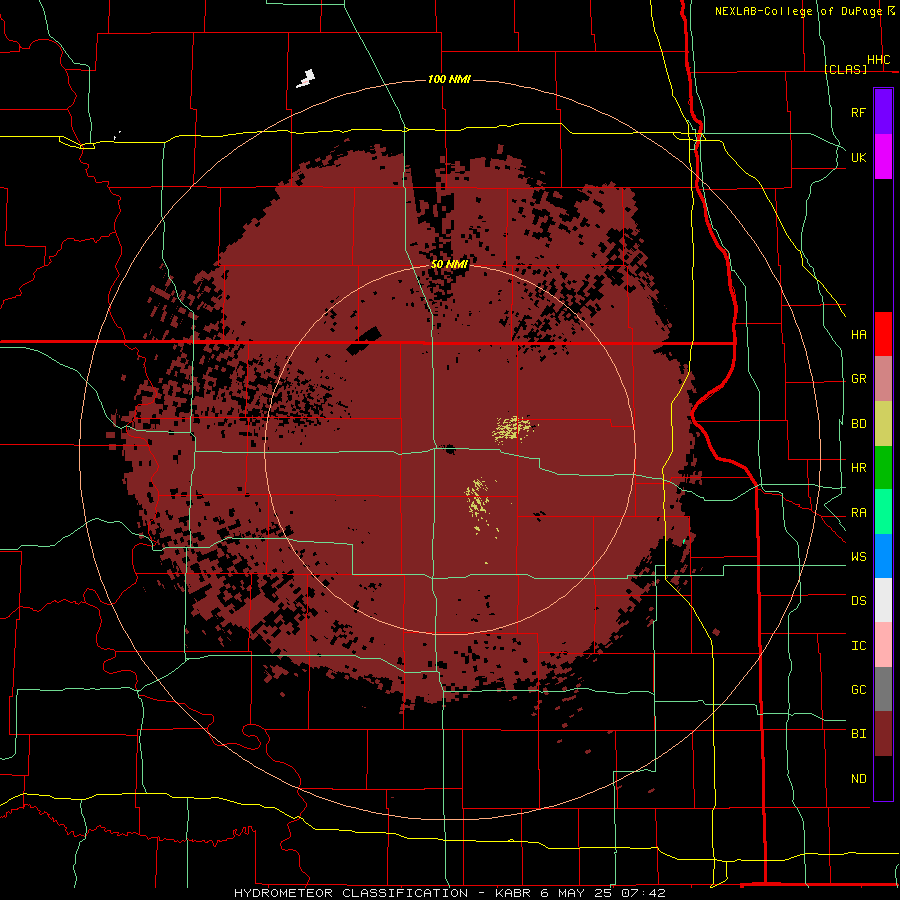The height and width of the screenshot is (900, 900).
Task: Click the UK magenta color swatch
Action: pyautogui.click(x=883, y=157)
